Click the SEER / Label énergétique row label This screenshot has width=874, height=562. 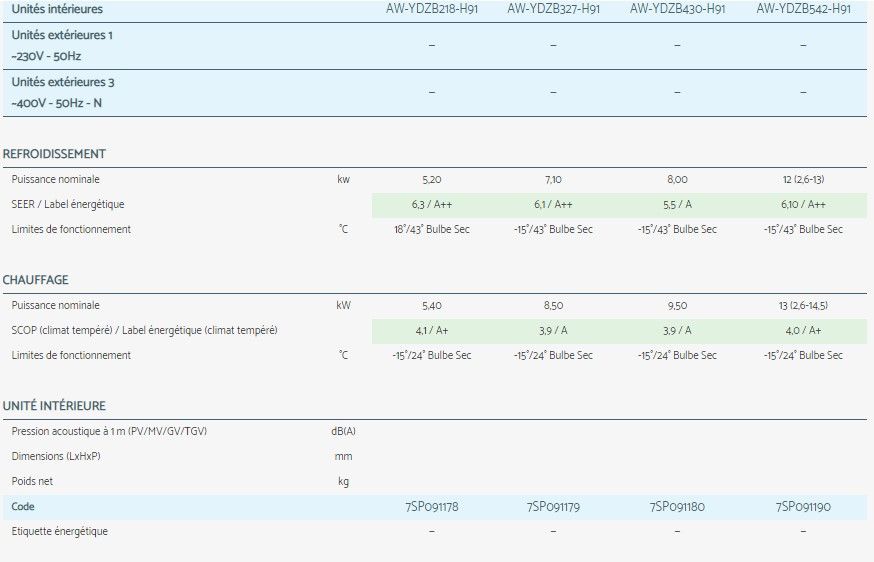pos(68,205)
